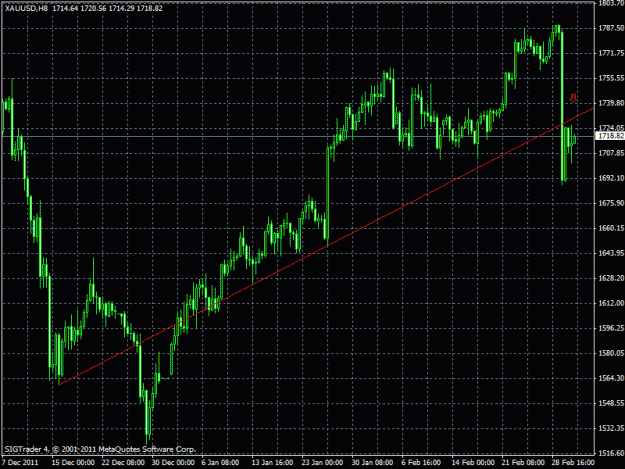Click the 1739.80 price scale label

coord(611,103)
